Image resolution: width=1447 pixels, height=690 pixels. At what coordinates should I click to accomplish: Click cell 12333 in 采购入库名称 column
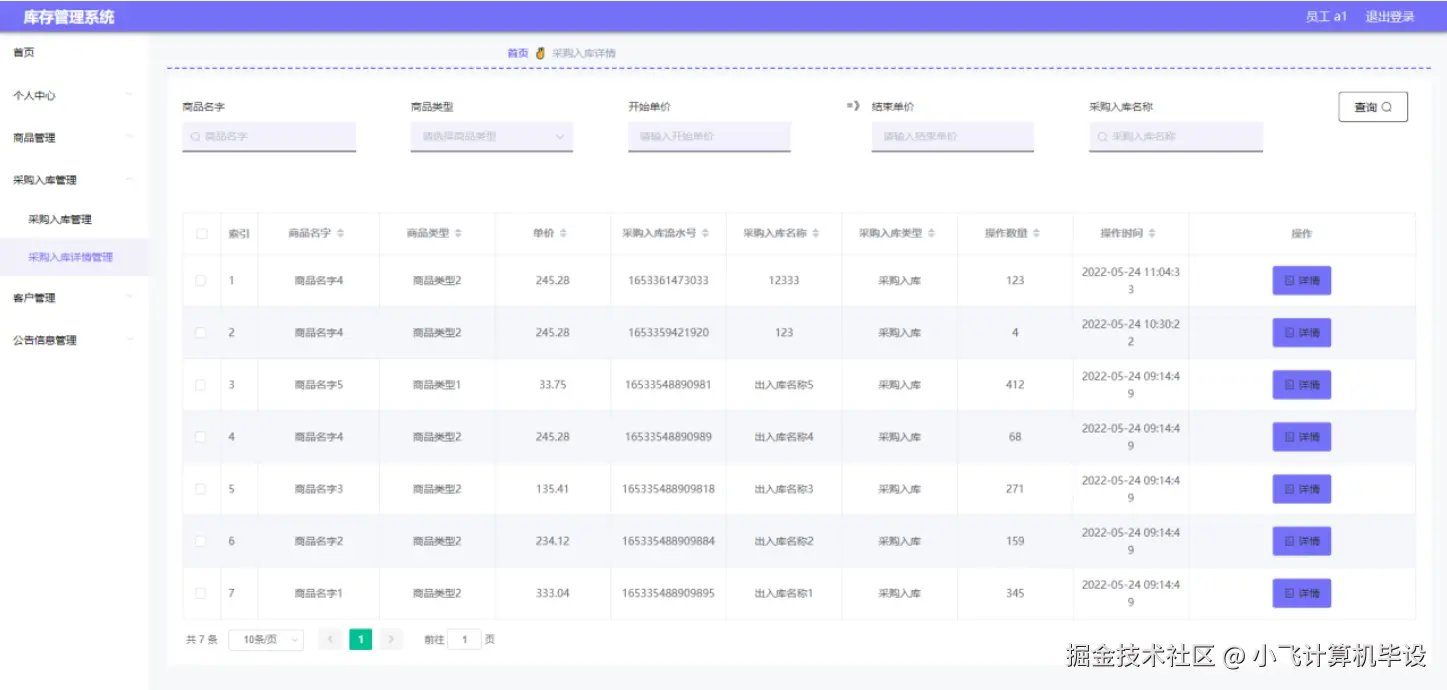point(784,281)
